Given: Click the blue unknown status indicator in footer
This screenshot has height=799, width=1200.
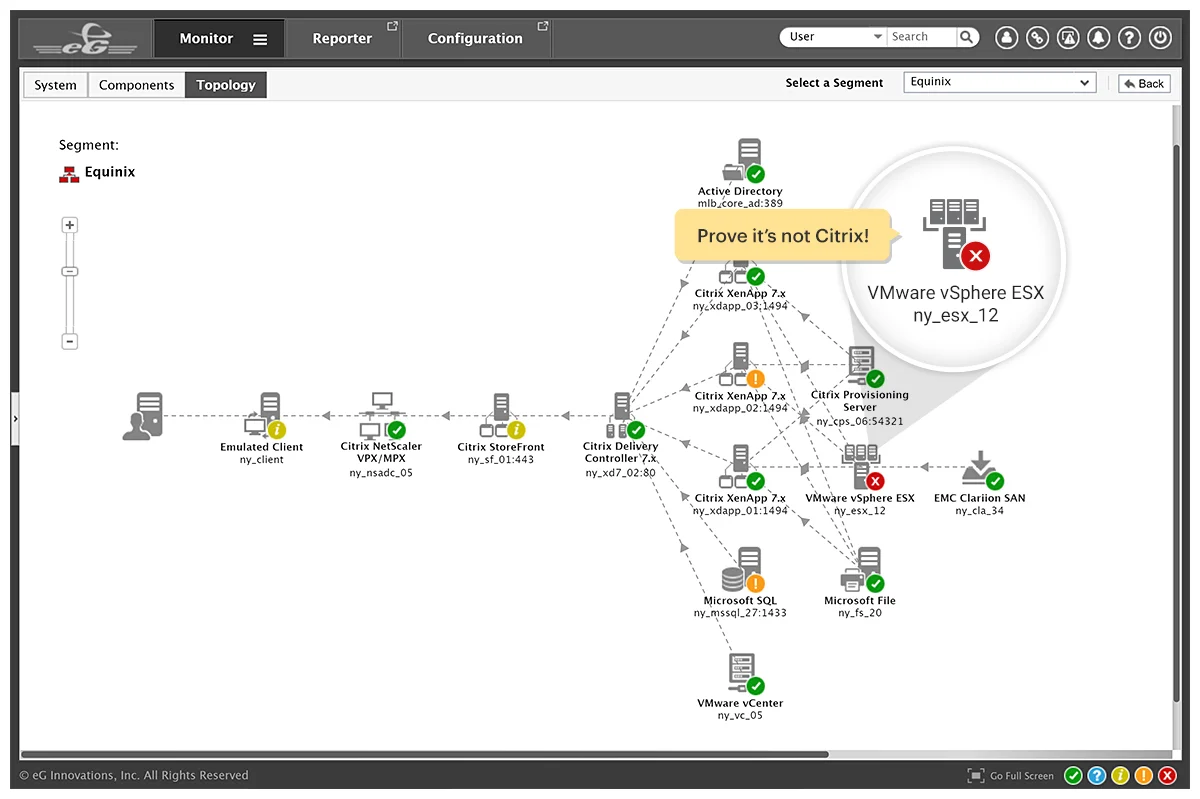Looking at the screenshot, I should click(1096, 775).
